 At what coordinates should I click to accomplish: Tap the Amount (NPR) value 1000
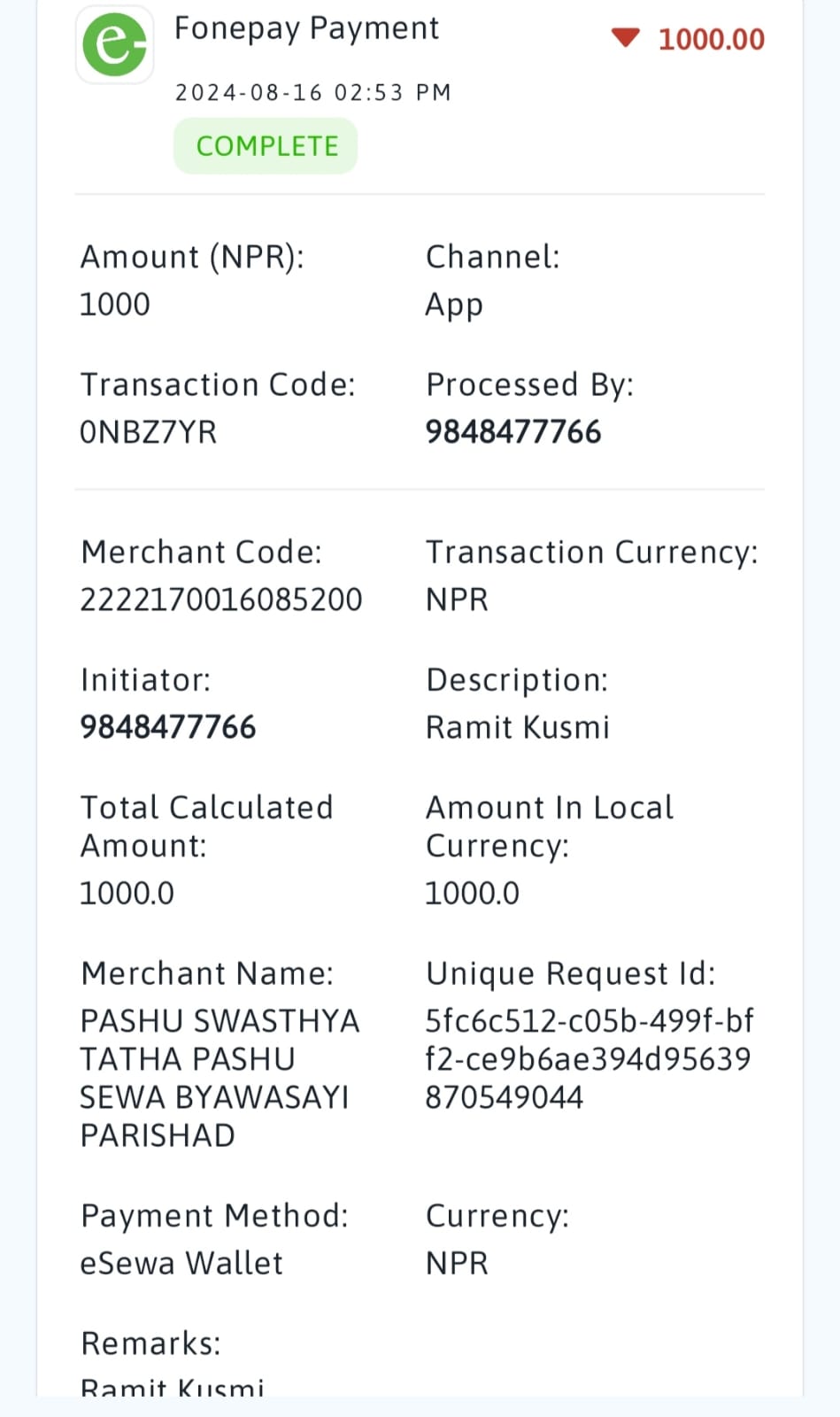click(x=115, y=305)
